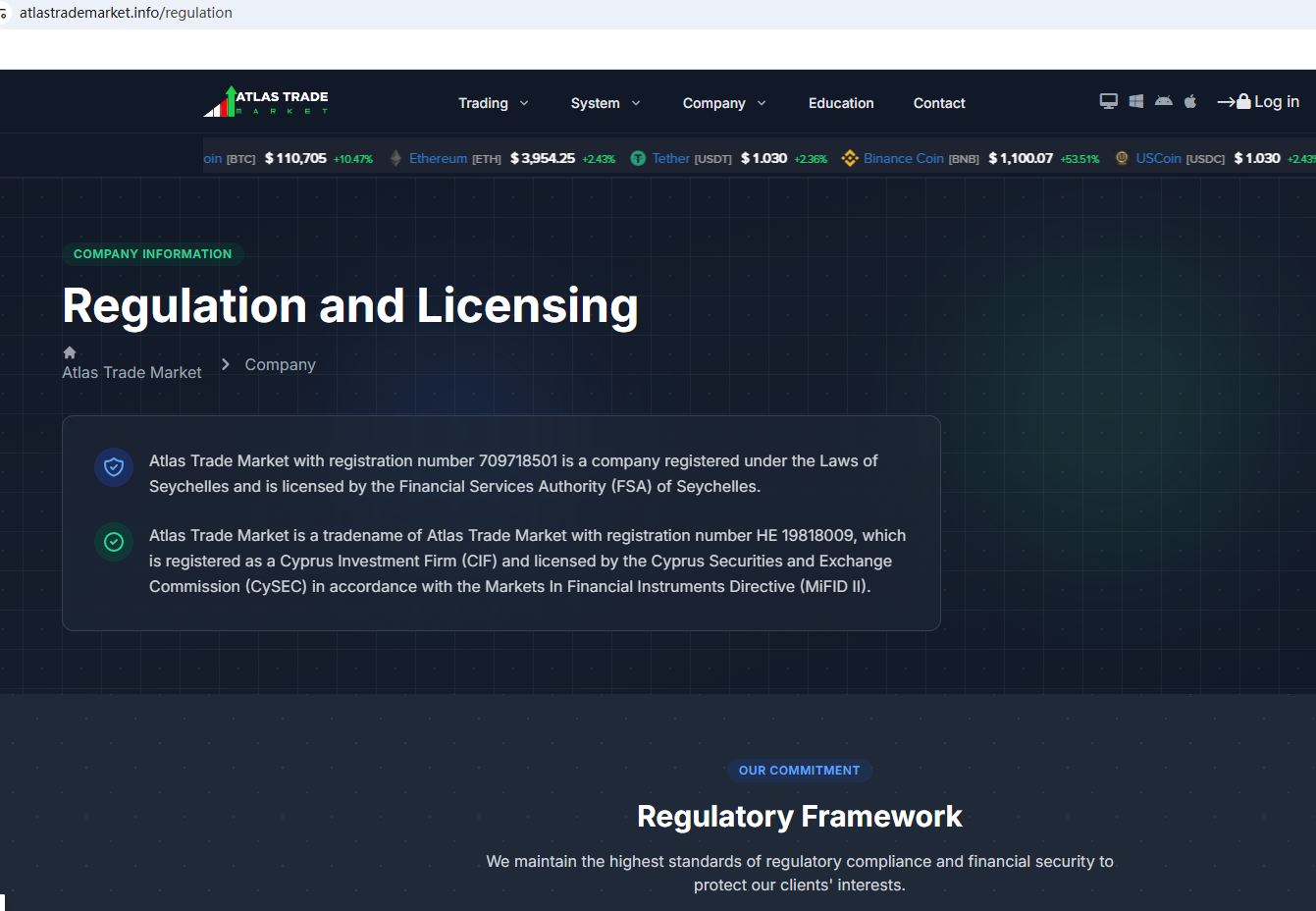Expand the Company dropdown menu
The height and width of the screenshot is (911, 1316).
(x=723, y=103)
